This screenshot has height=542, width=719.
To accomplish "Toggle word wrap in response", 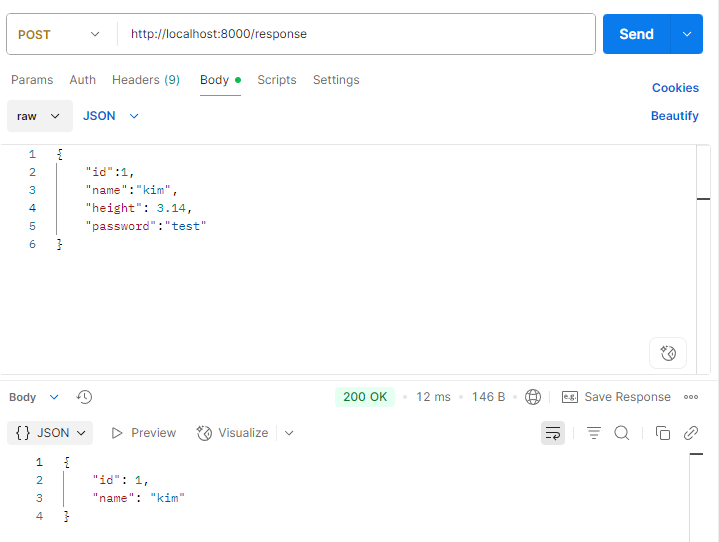I will tap(553, 433).
